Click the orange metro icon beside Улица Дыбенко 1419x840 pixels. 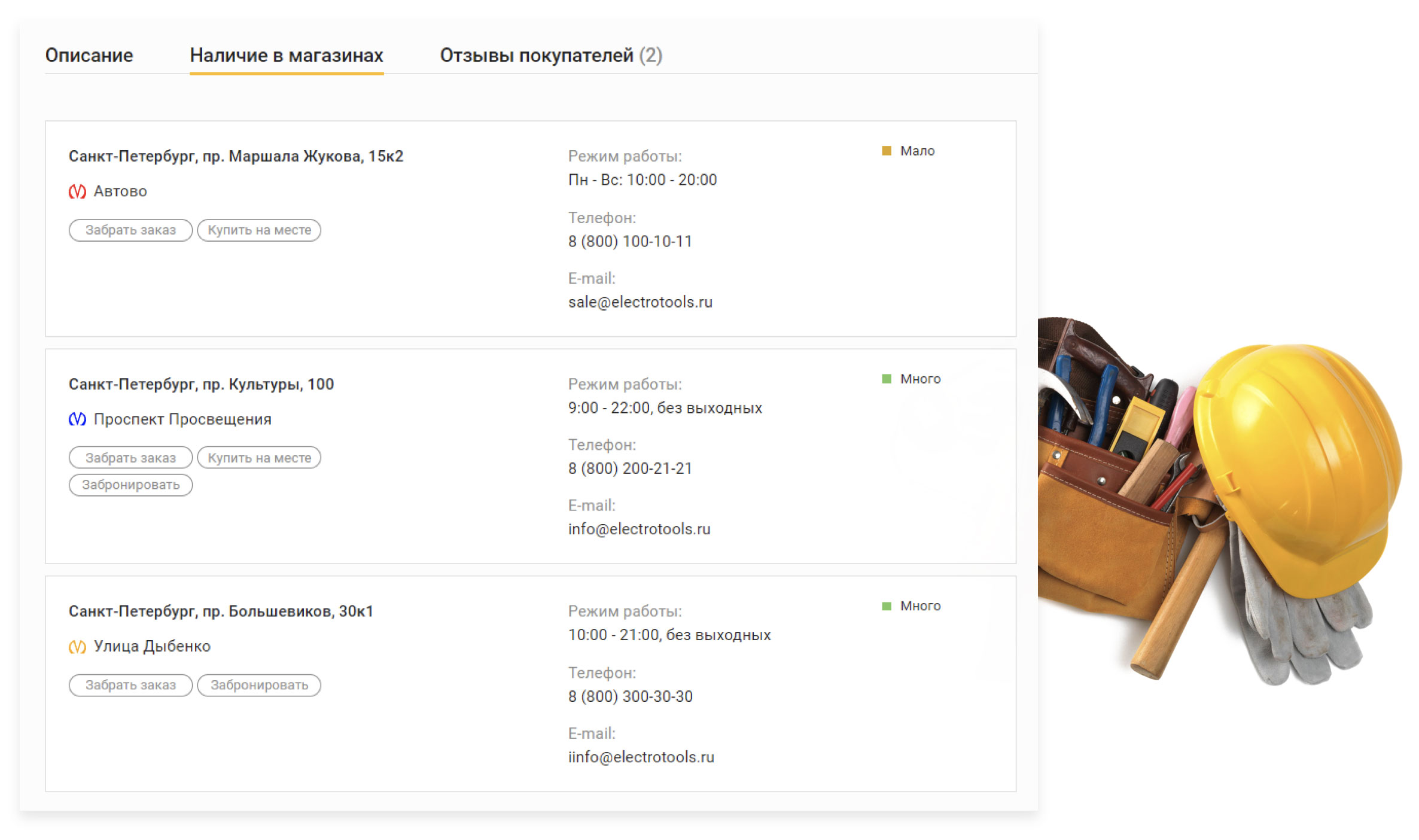(77, 647)
